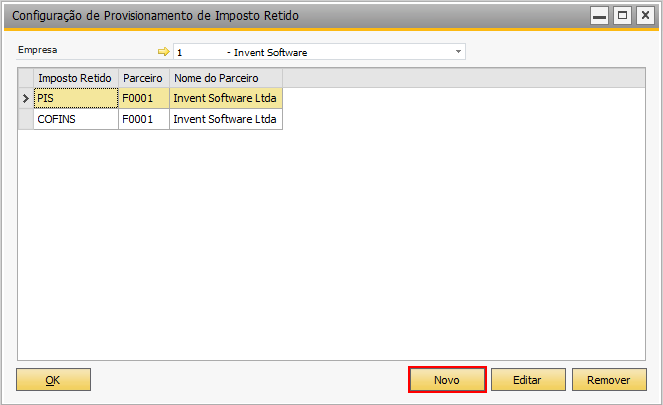
Task: Click Invent Software Ltda in PIS row
Action: pyautogui.click(x=226, y=98)
